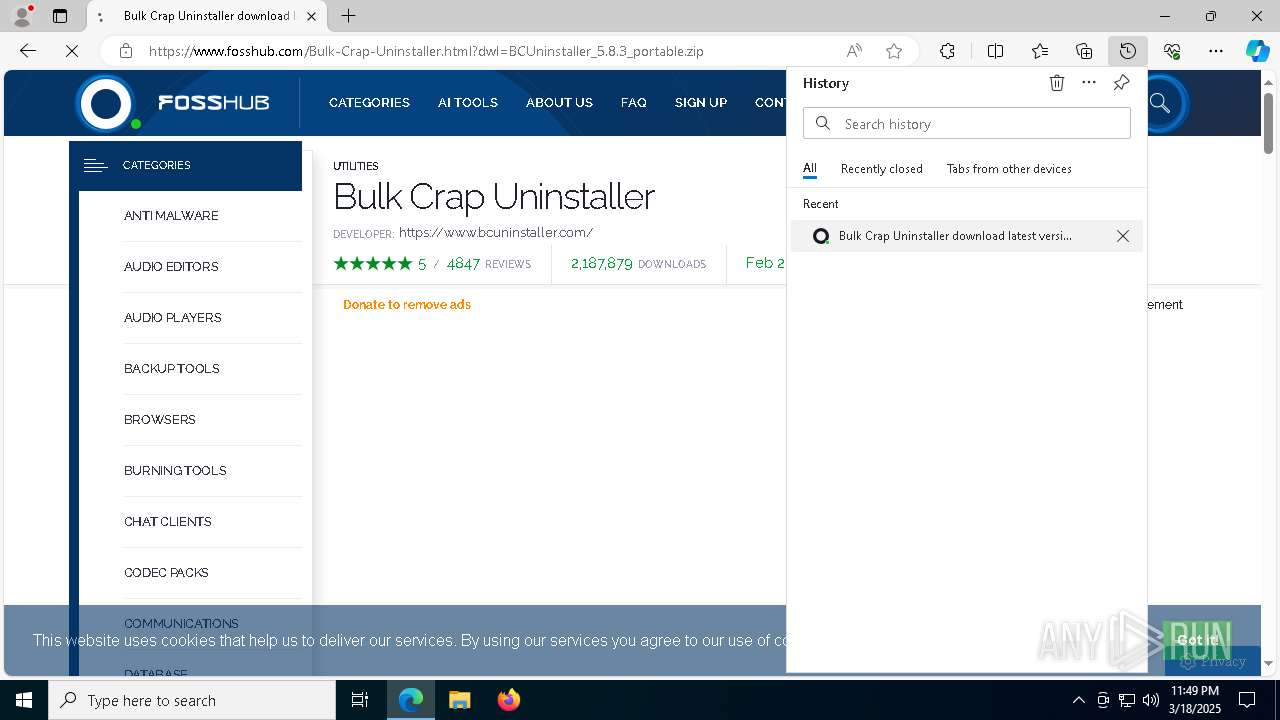Open the volume control tray icon
Viewport: 1280px width, 720px height.
coord(1151,700)
